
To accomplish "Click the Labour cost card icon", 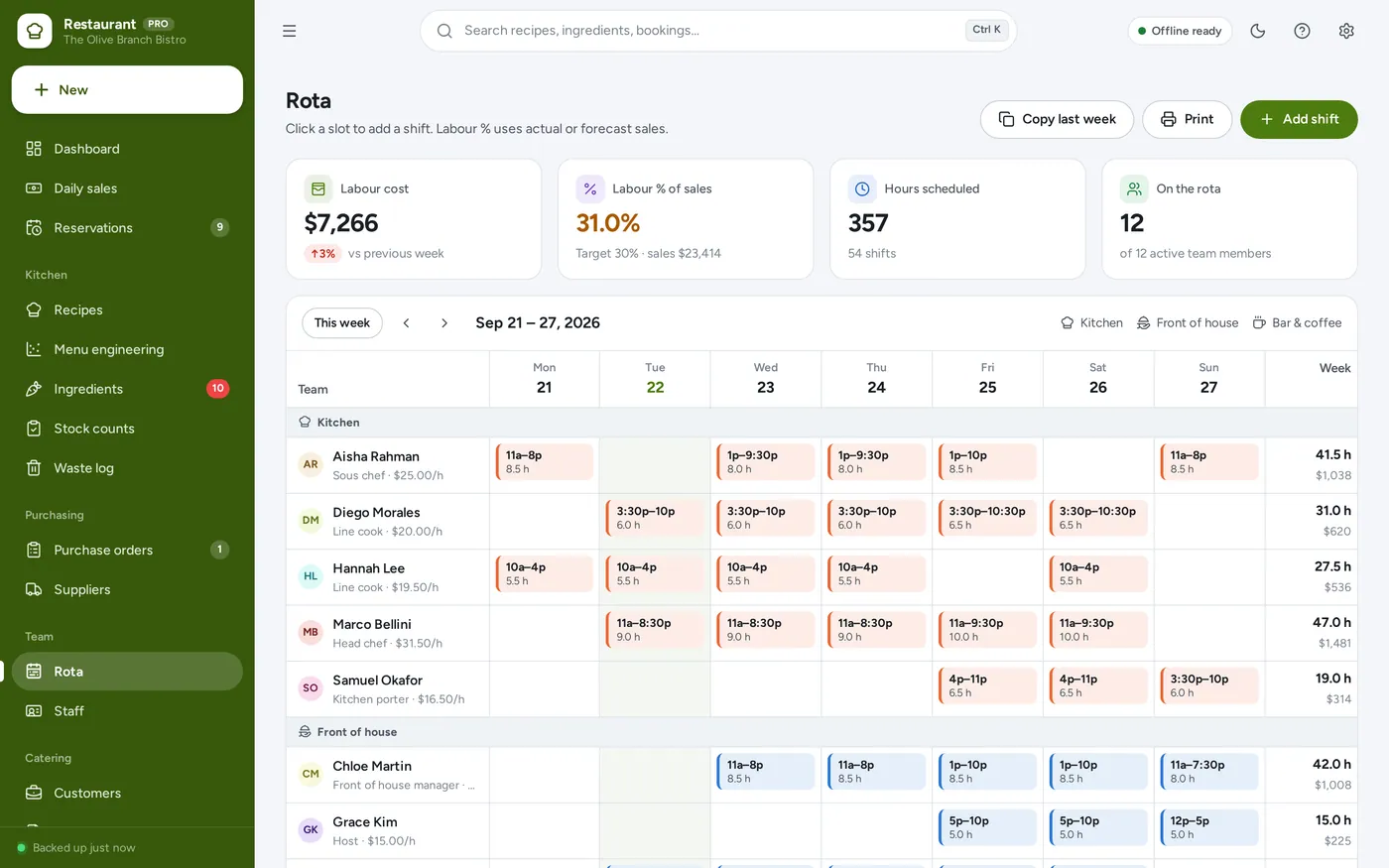I will pyautogui.click(x=318, y=188).
